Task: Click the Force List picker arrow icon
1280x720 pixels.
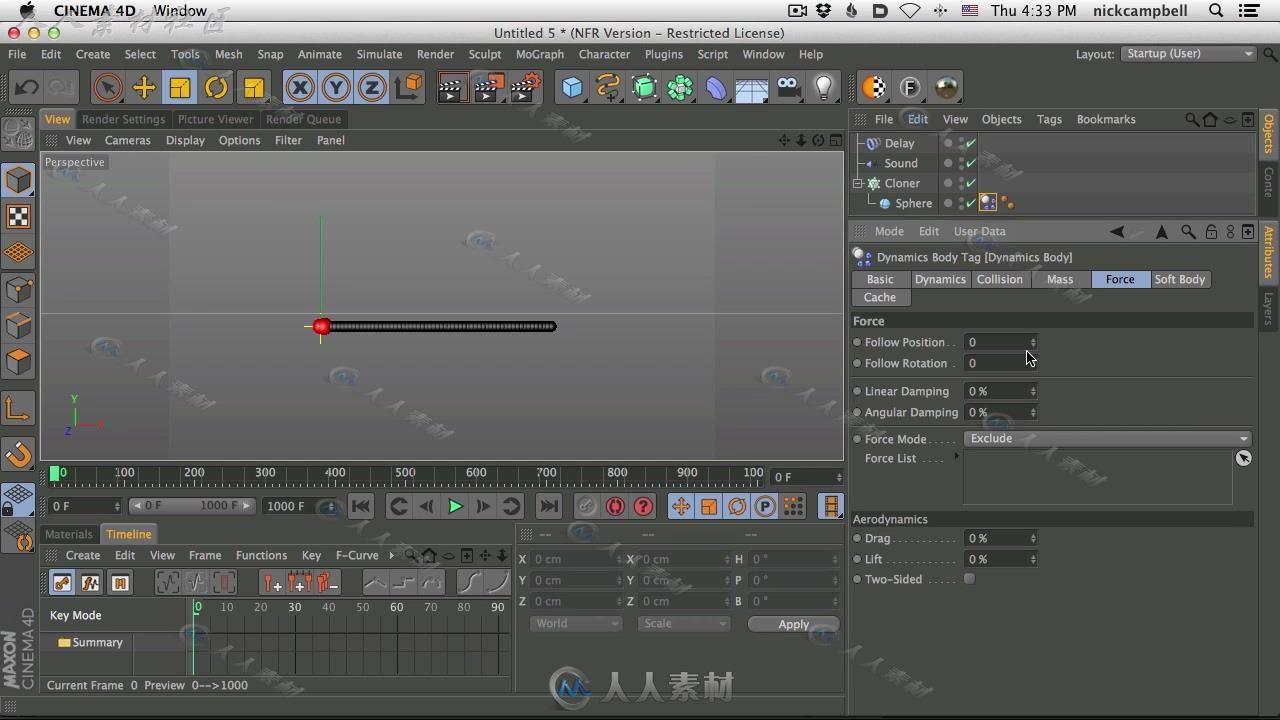Action: click(1243, 458)
